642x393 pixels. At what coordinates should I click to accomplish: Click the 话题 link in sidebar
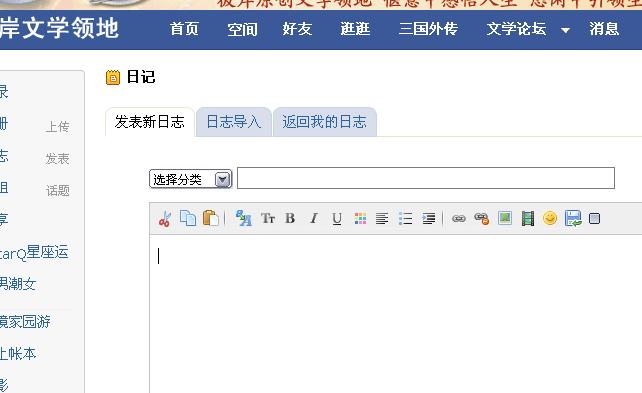click(x=57, y=191)
